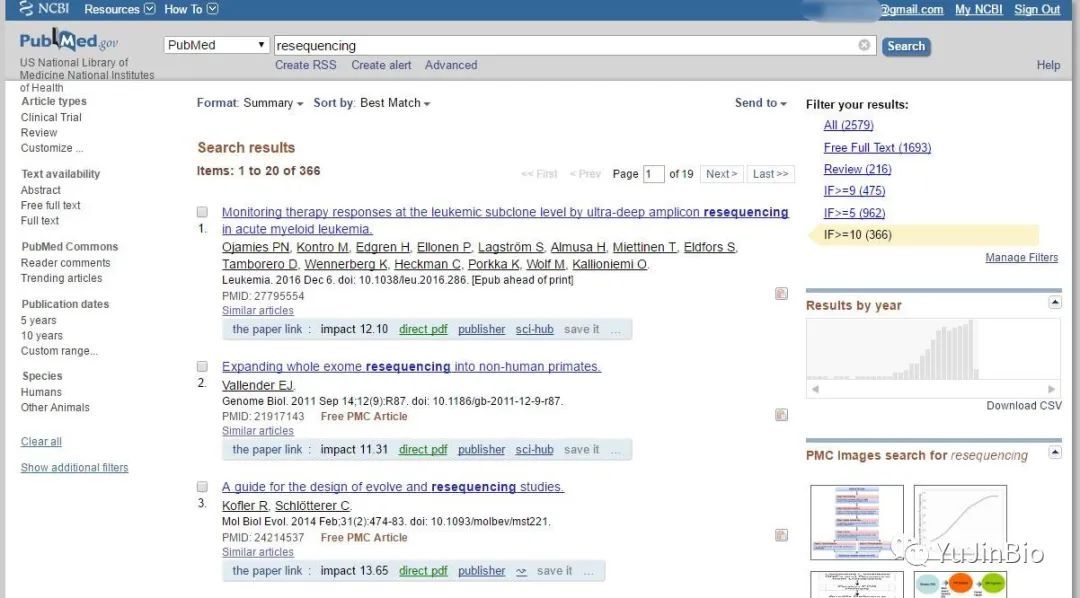The width and height of the screenshot is (1080, 598).
Task: Click Clear all filters
Action: (x=41, y=442)
